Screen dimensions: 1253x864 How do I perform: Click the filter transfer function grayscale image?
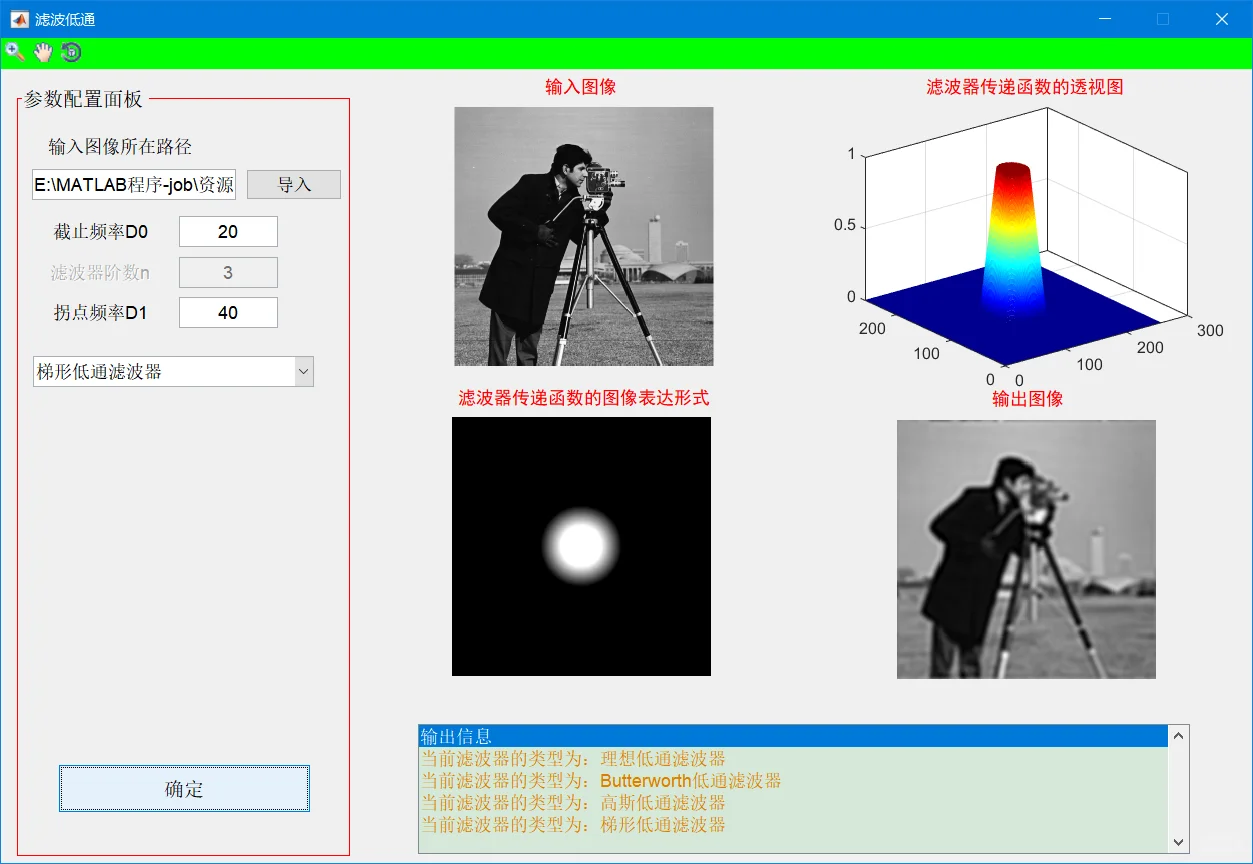pyautogui.click(x=580, y=546)
